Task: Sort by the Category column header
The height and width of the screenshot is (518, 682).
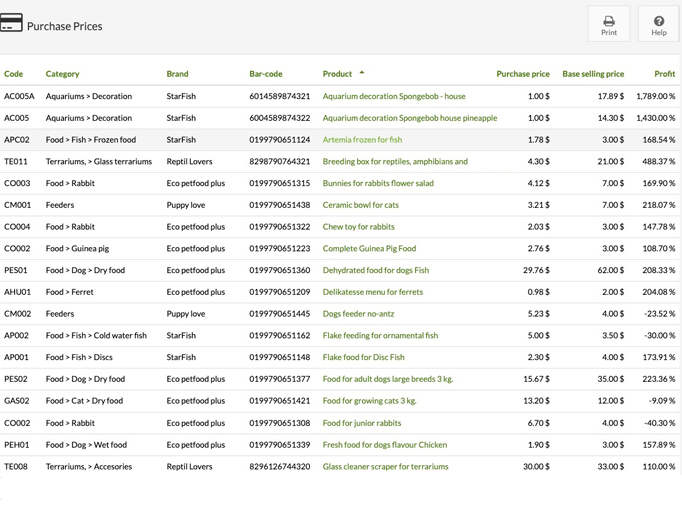Action: [63, 74]
